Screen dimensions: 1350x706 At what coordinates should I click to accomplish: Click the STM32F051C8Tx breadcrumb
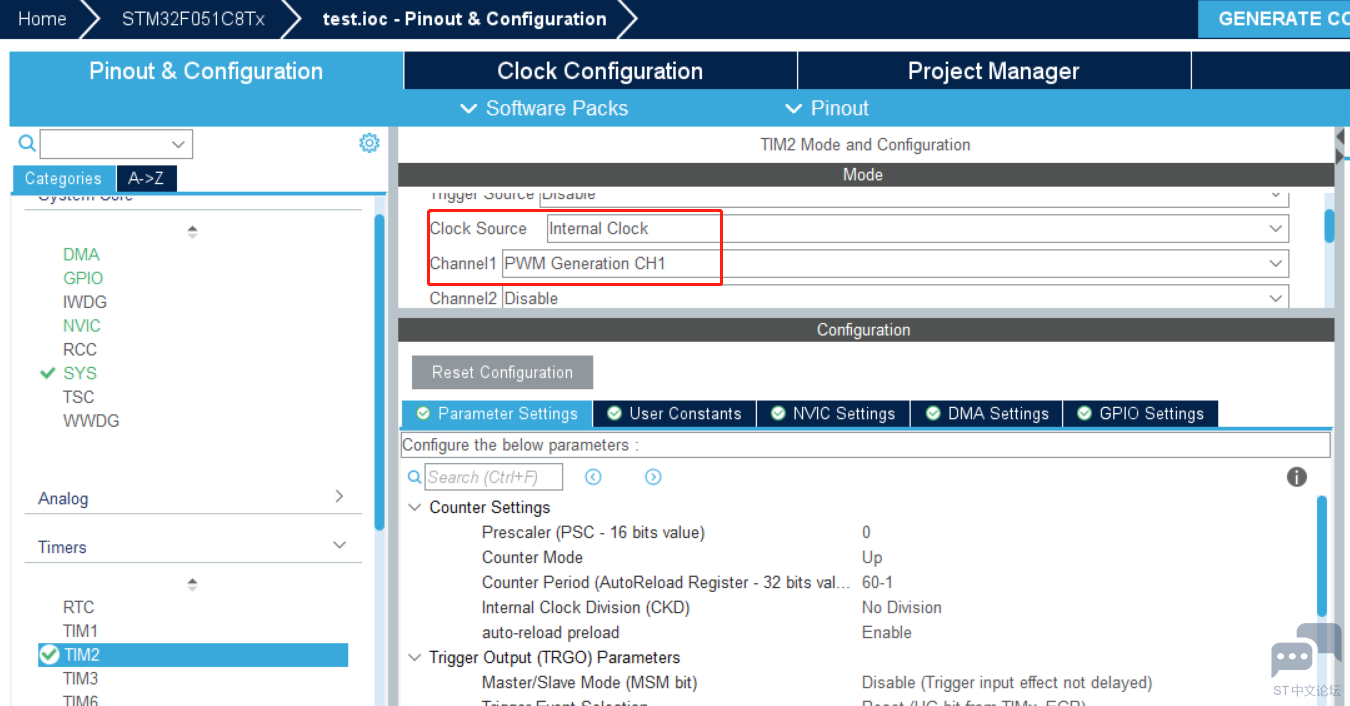click(193, 19)
